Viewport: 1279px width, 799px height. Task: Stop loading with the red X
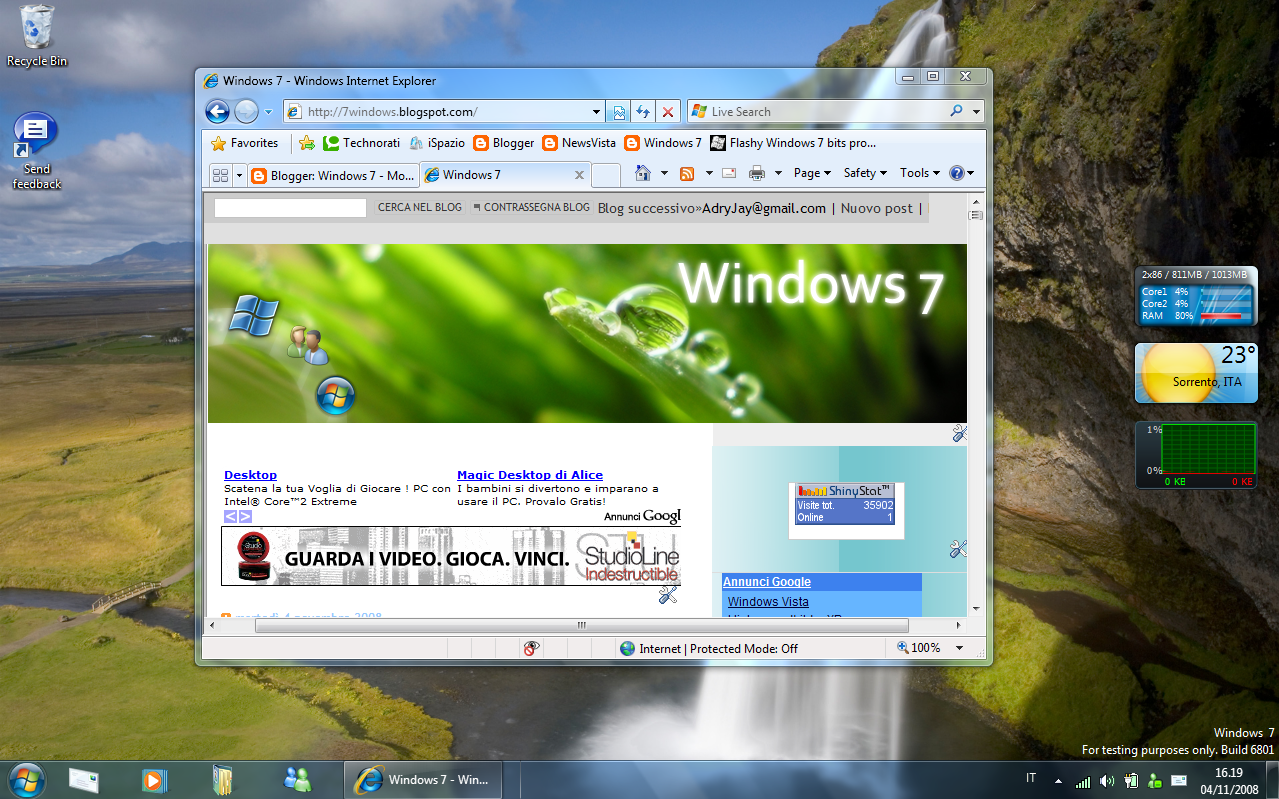(668, 112)
